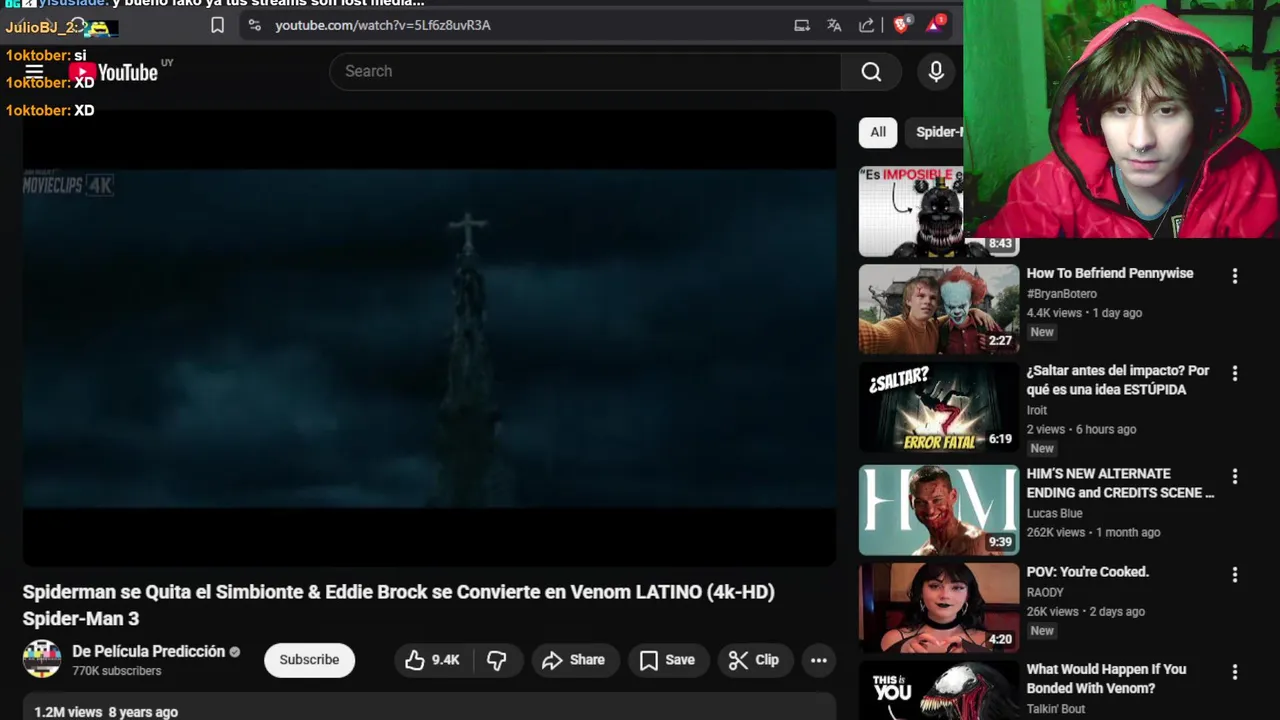Image resolution: width=1280 pixels, height=720 pixels.
Task: Click the browser share icon in the address bar
Action: coord(866,25)
